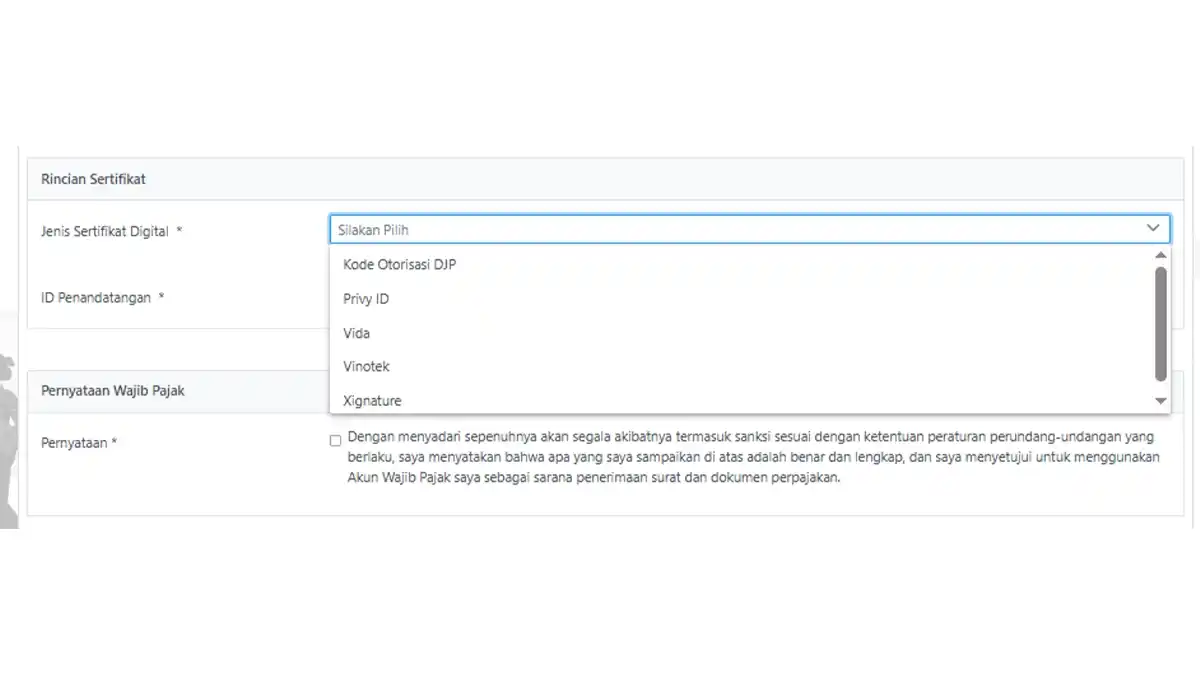Click the list scrollbar down arrow
The image size is (1200, 675).
click(1161, 401)
